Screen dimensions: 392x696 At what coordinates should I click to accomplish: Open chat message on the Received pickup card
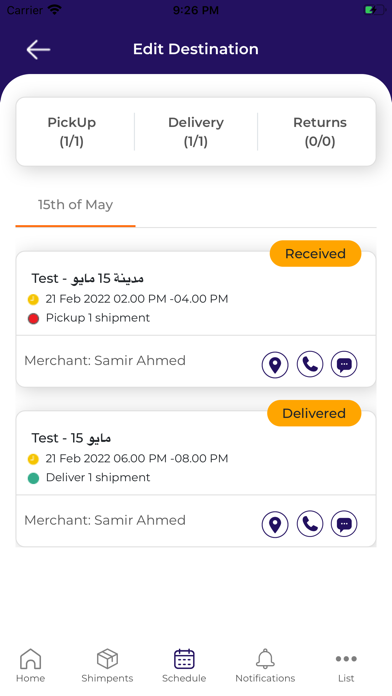[344, 364]
